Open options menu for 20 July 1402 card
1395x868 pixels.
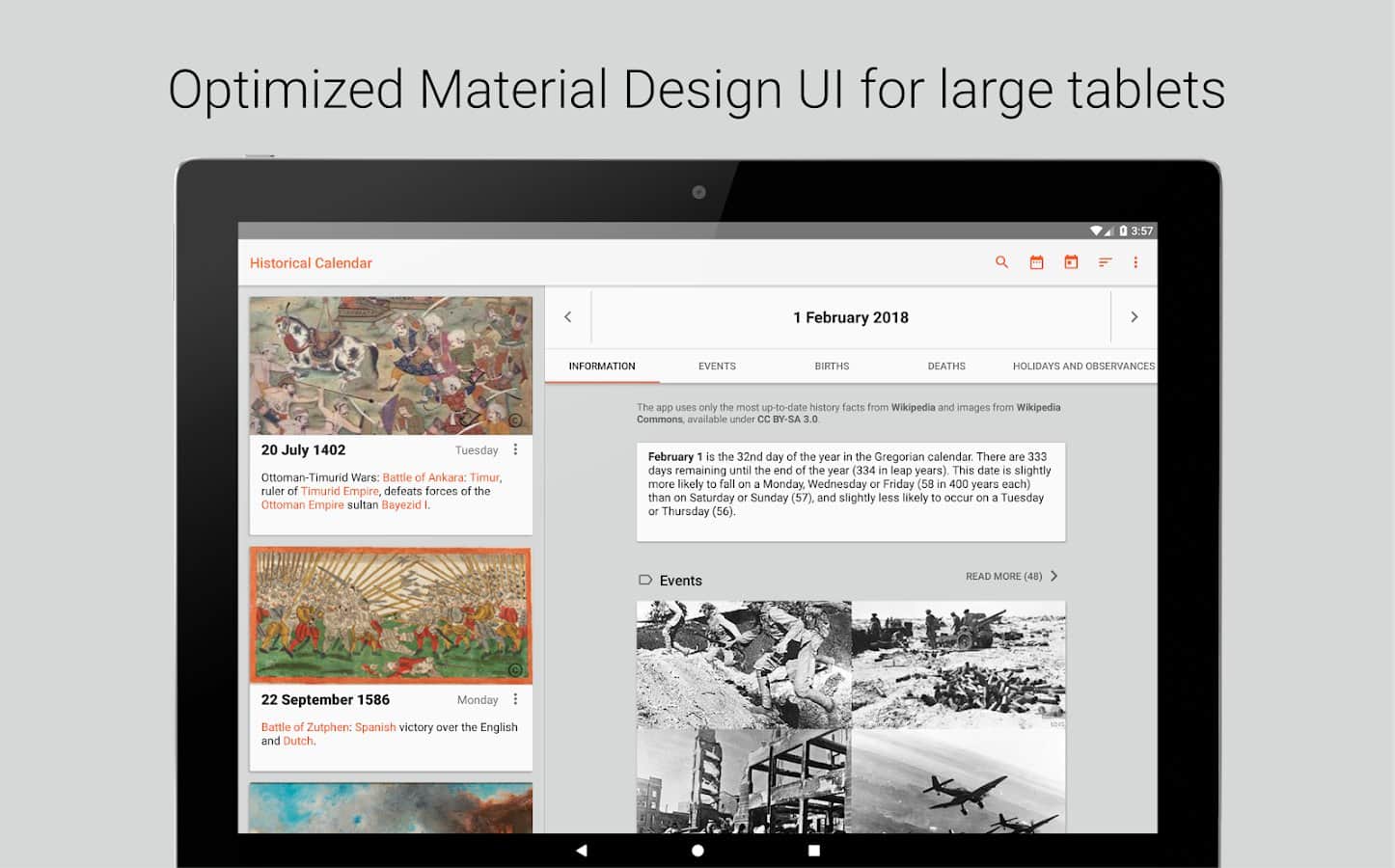coord(515,449)
